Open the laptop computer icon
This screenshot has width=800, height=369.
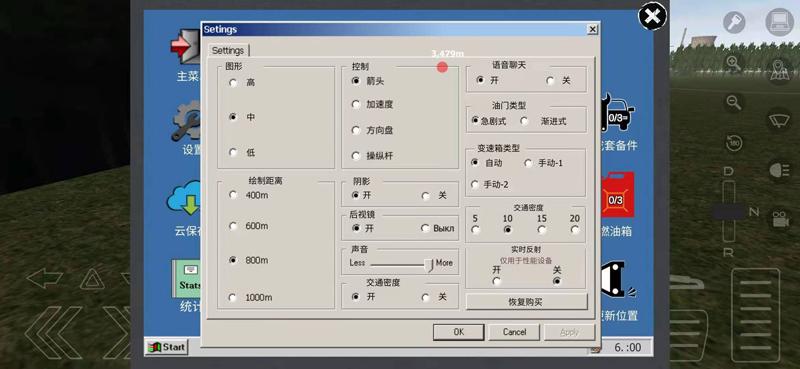(780, 22)
